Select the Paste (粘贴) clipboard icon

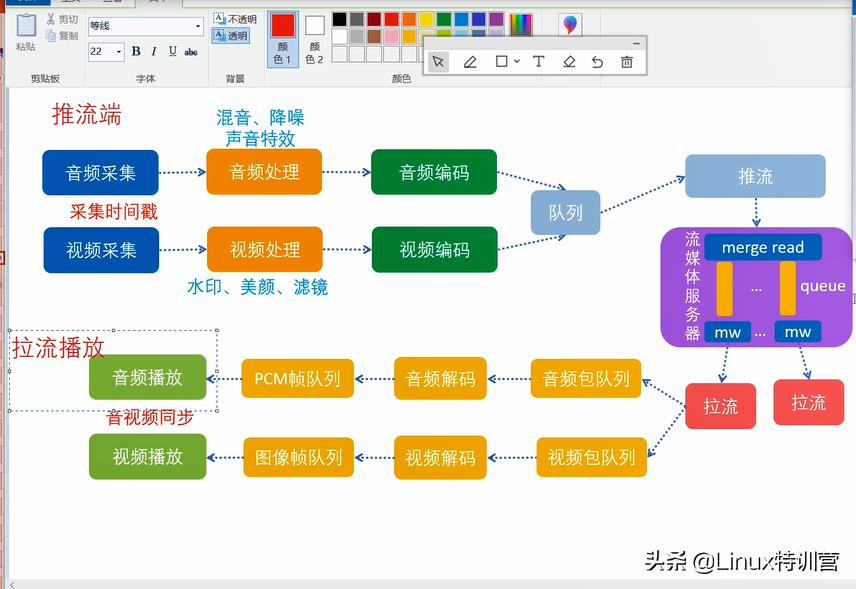24,28
